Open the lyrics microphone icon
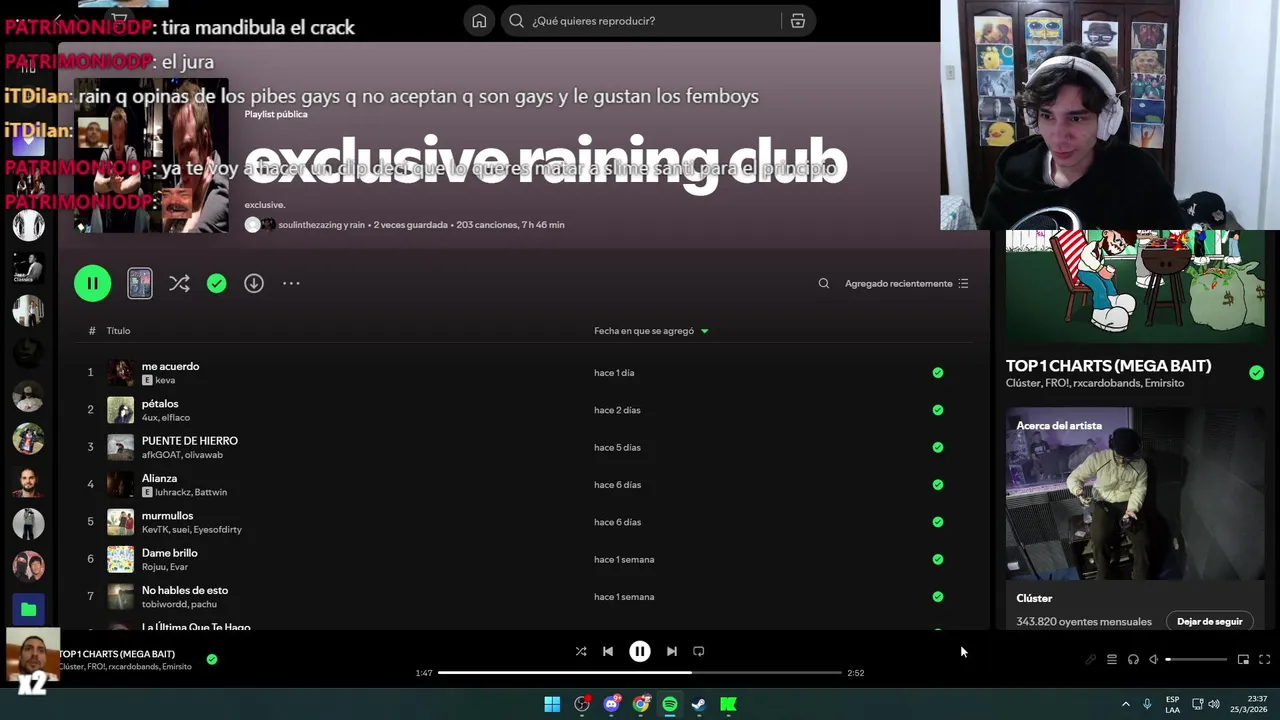Screen dimensions: 1280x720 pos(1091,660)
